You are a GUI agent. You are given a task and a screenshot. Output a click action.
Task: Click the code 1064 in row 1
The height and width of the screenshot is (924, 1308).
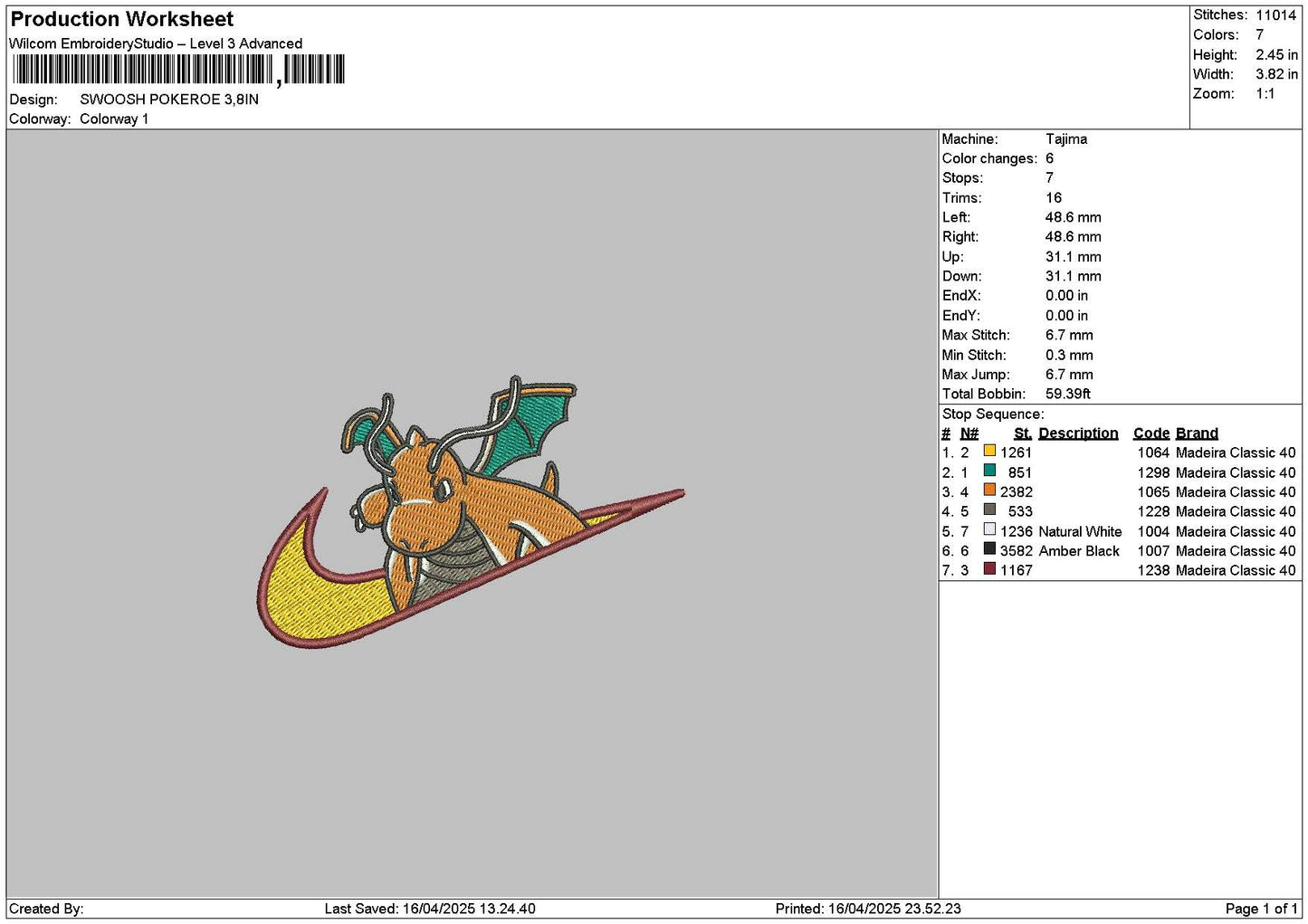[x=1153, y=452]
